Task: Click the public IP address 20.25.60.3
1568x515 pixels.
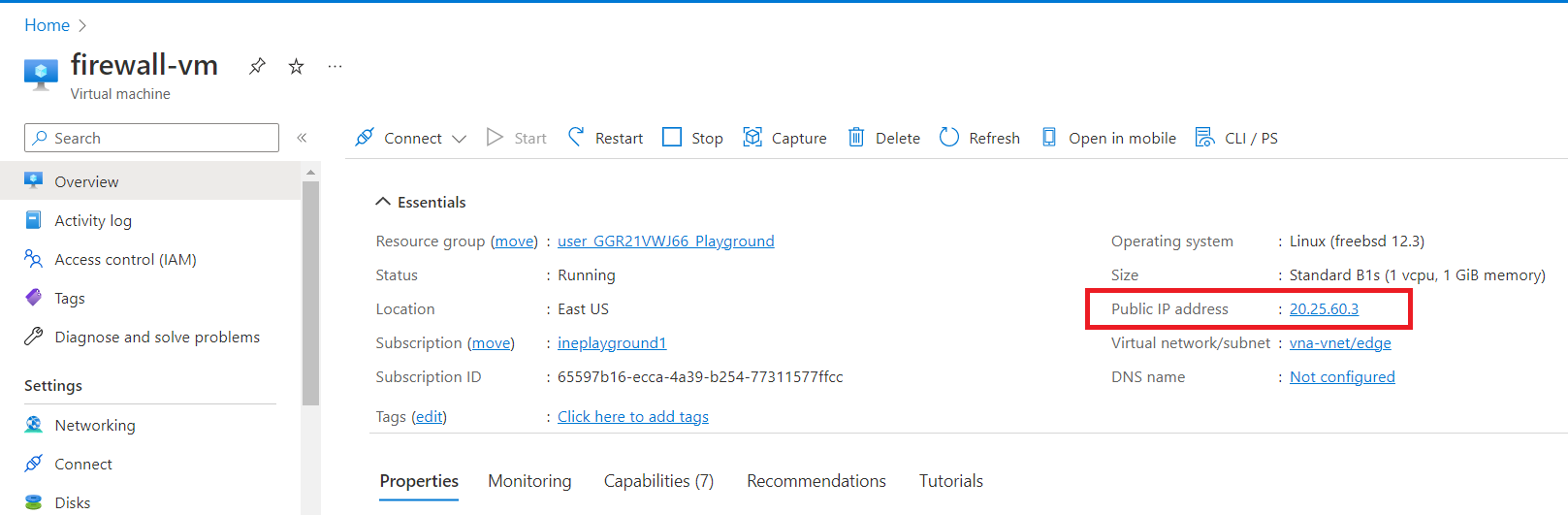Action: tap(1324, 308)
